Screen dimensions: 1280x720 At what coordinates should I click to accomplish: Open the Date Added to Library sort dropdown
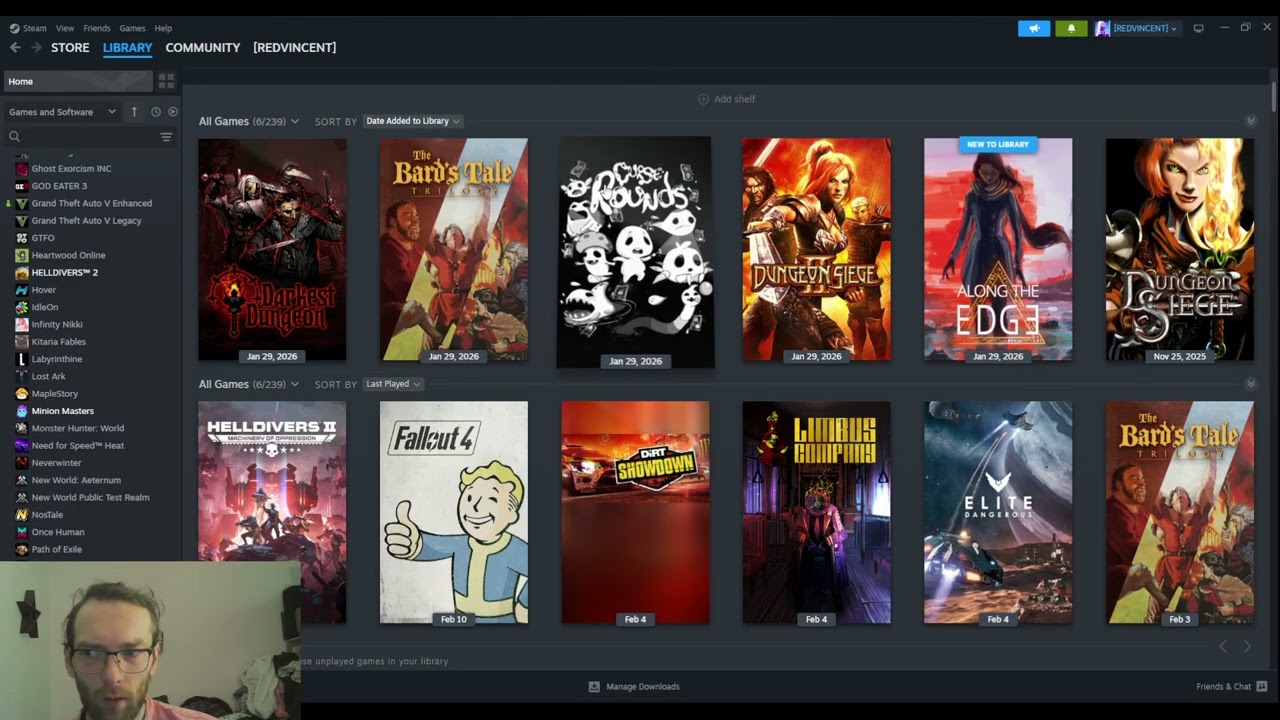413,121
